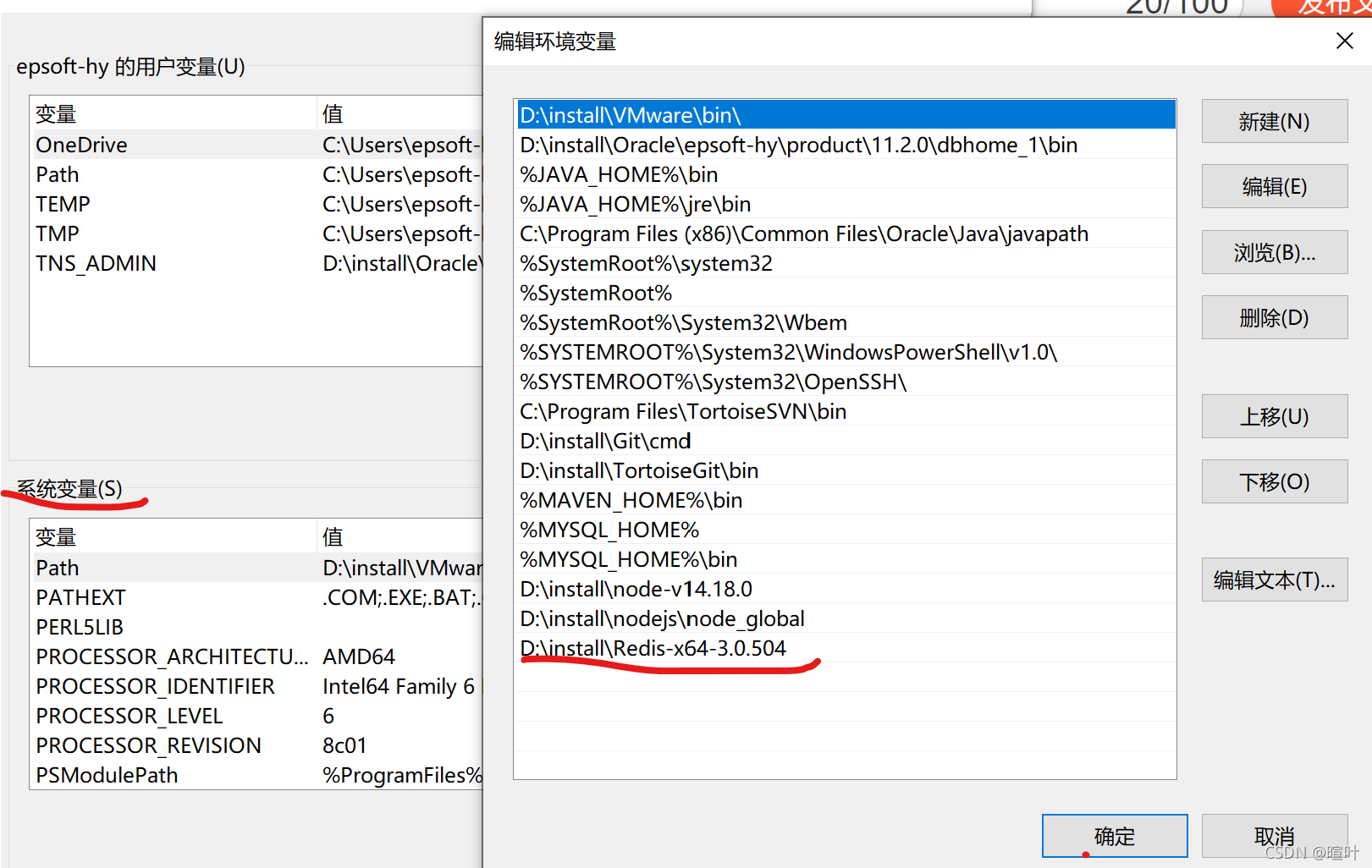Select the Redis-x64-3.0.504 entry

click(x=846, y=648)
